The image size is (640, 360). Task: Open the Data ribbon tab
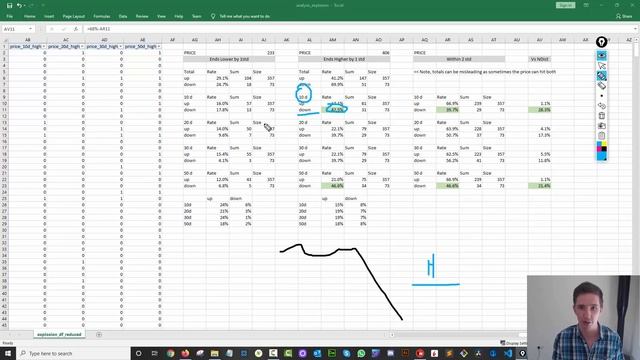point(123,16)
